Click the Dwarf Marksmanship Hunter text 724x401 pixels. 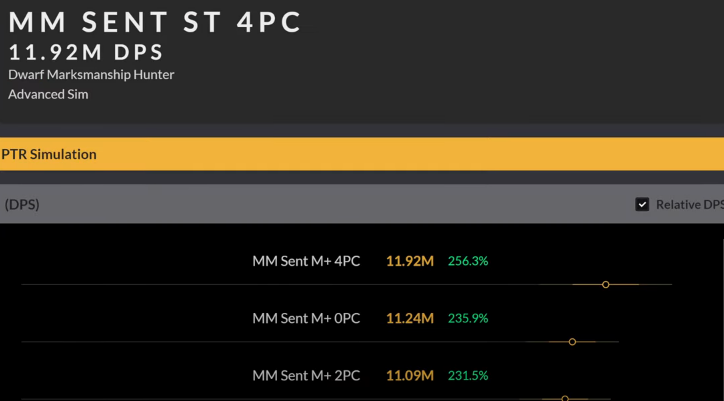point(91,74)
